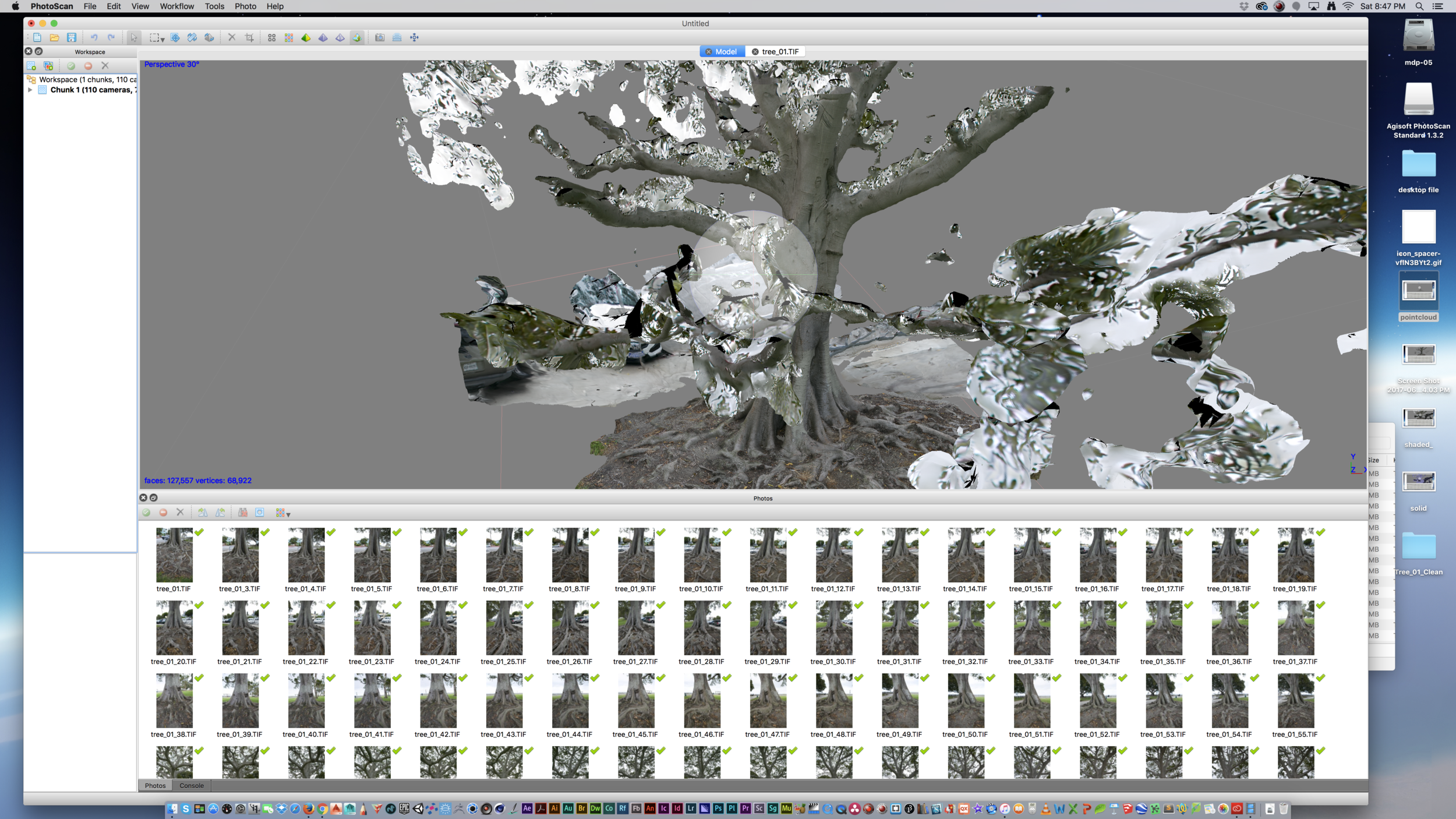Open project with the folder icon

point(54,38)
